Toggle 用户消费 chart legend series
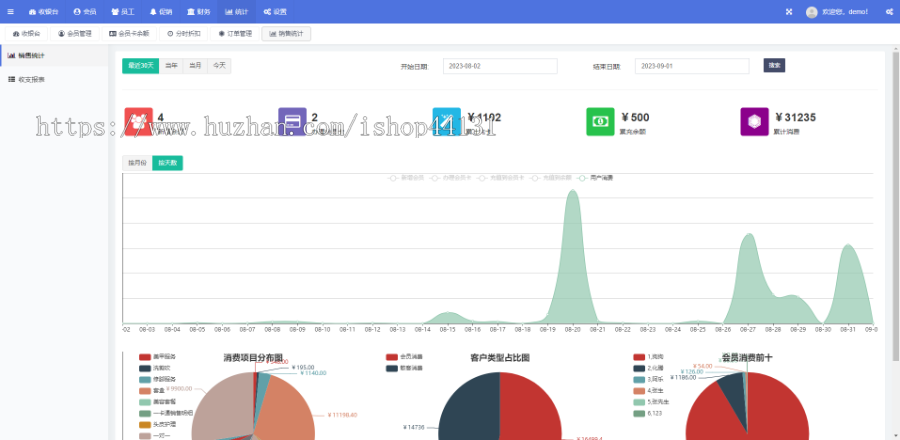This screenshot has width=900, height=440. coord(596,178)
